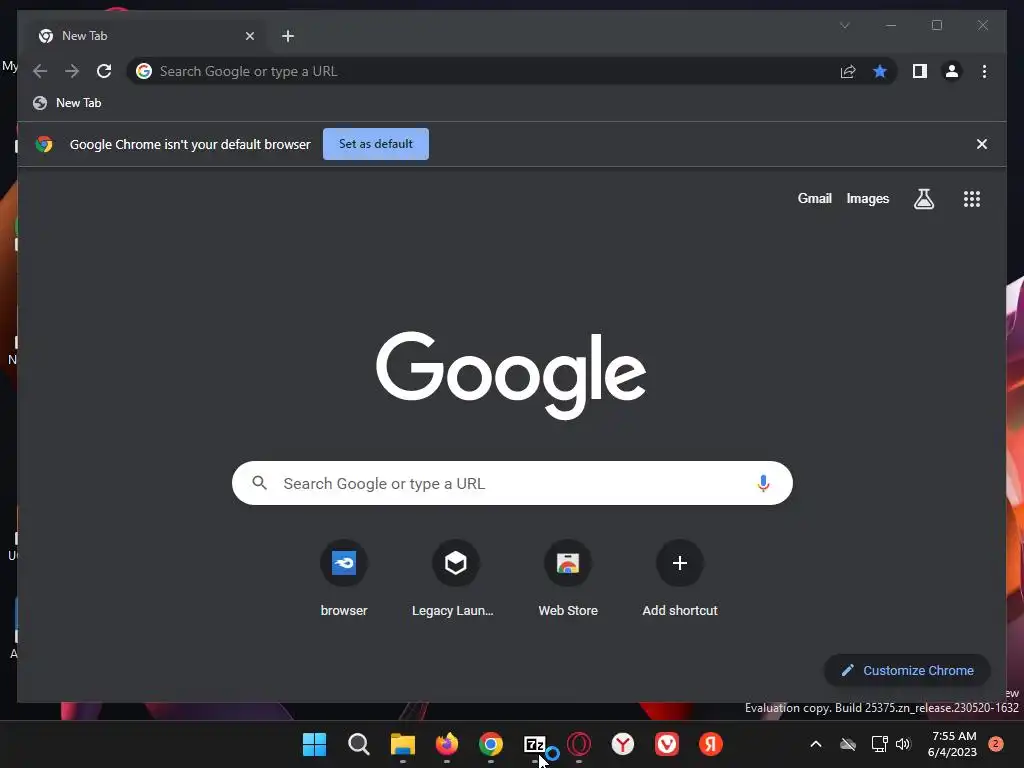1024x768 pixels.
Task: Open the side panel icon
Action: 920,71
